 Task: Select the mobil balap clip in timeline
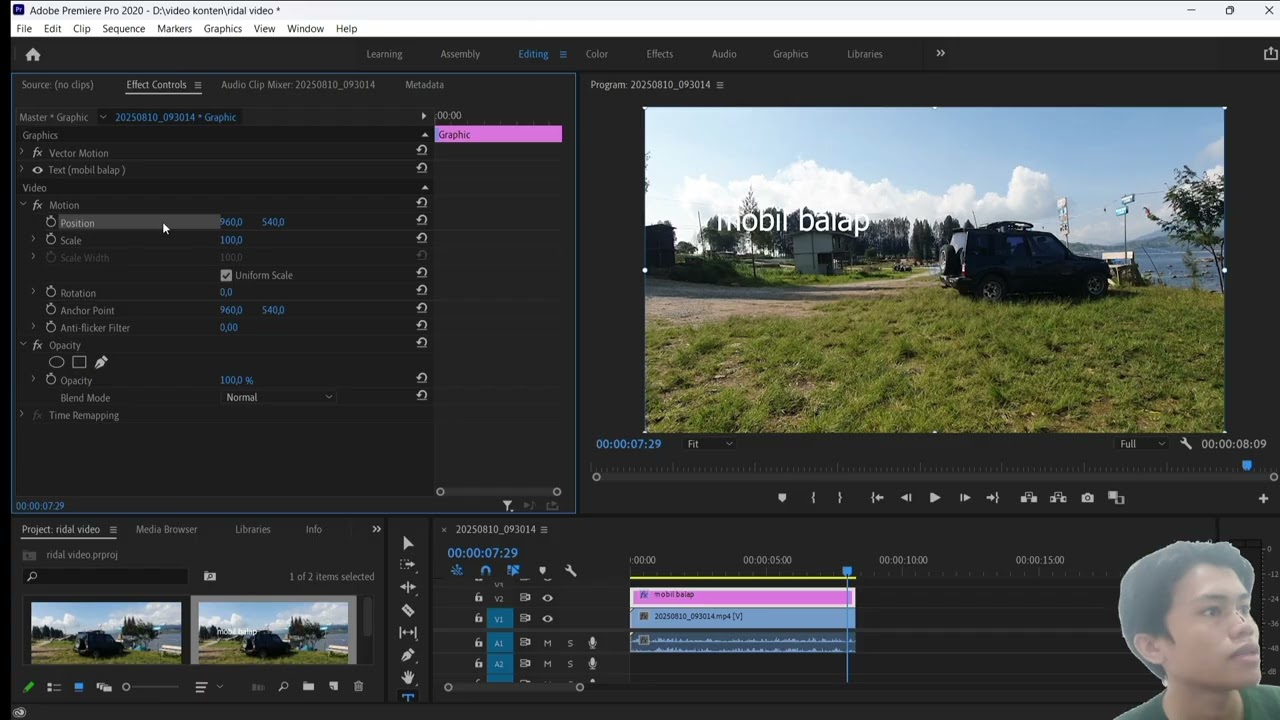point(742,596)
